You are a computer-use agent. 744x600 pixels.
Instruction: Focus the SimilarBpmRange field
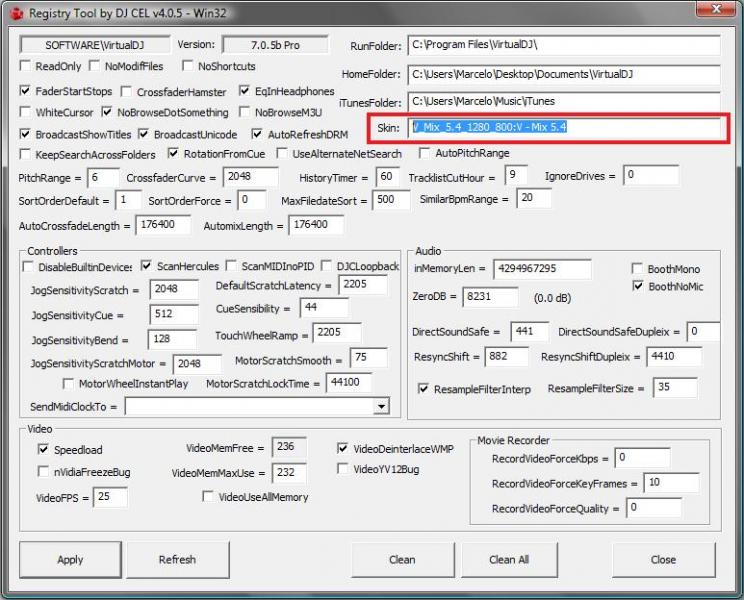click(534, 198)
